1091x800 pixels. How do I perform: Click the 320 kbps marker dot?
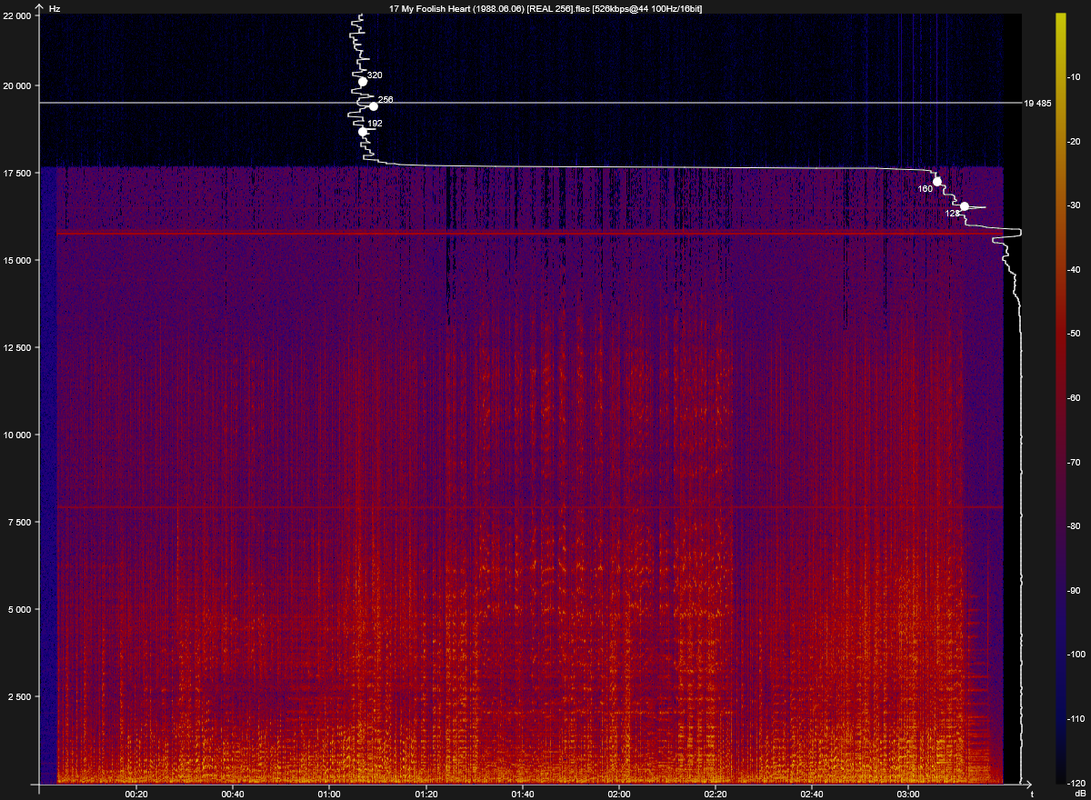363,82
